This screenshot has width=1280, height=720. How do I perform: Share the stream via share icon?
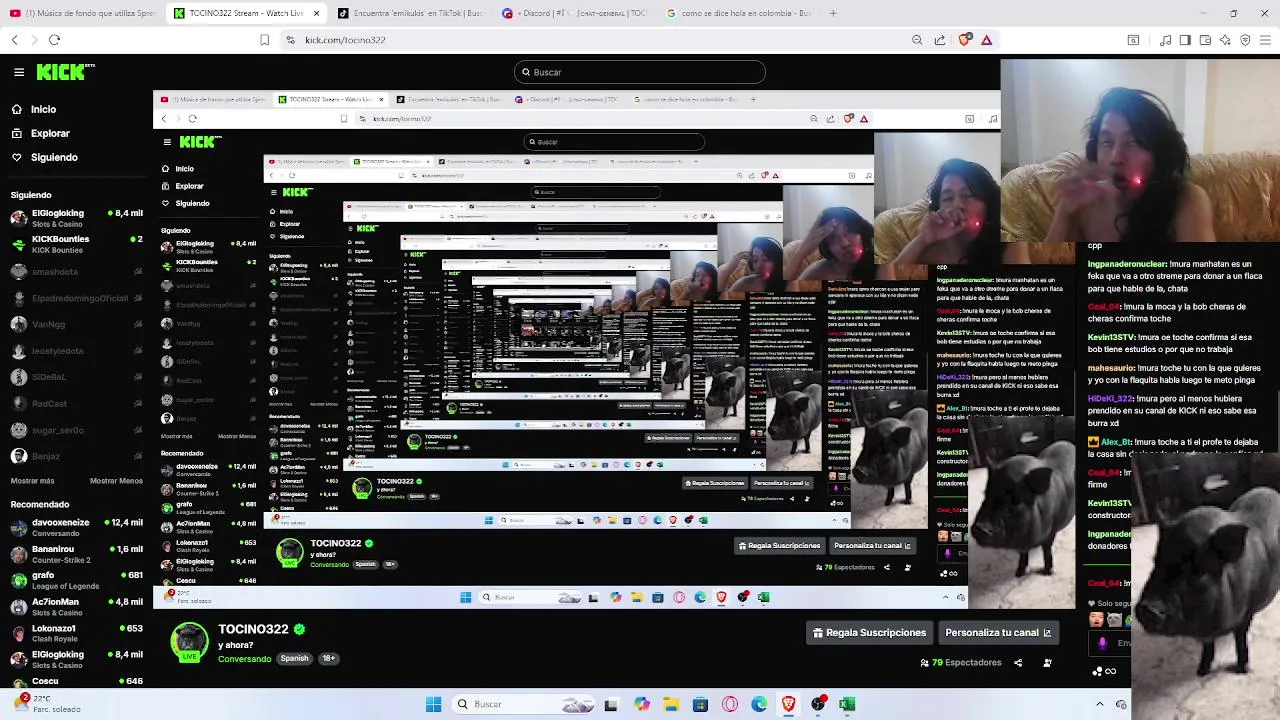coord(1018,663)
